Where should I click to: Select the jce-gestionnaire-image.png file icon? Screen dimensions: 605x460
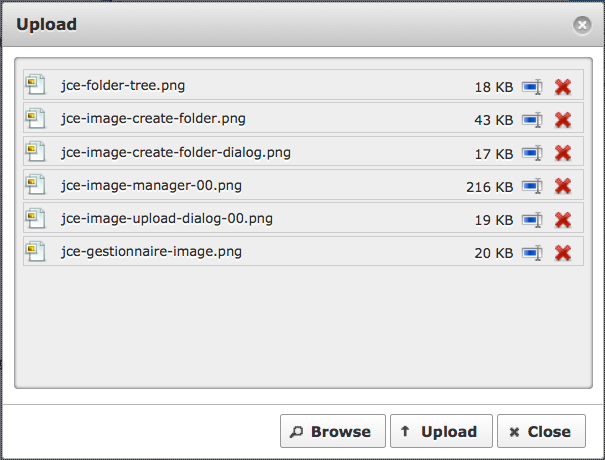click(x=35, y=251)
